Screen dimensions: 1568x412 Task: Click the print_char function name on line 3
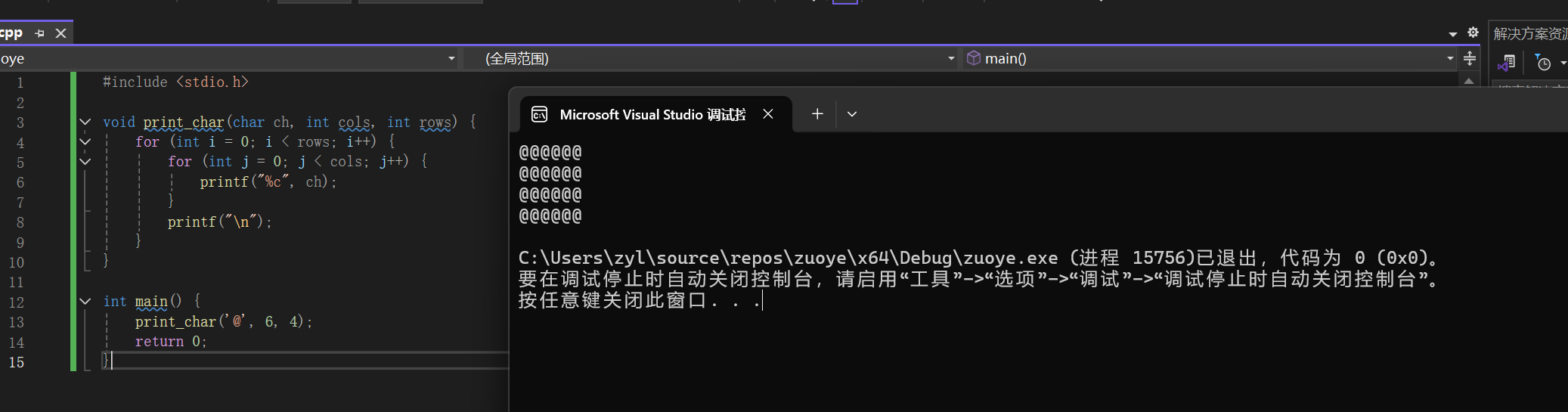[184, 122]
